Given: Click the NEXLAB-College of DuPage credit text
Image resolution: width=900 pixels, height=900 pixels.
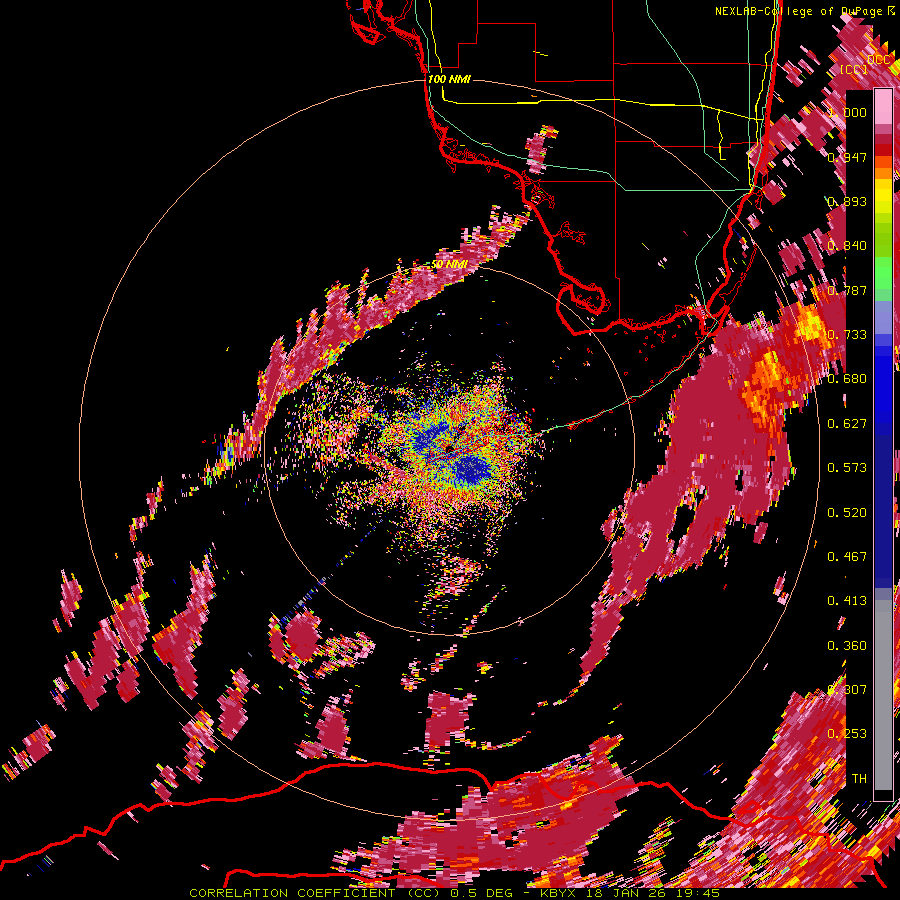Looking at the screenshot, I should [800, 11].
